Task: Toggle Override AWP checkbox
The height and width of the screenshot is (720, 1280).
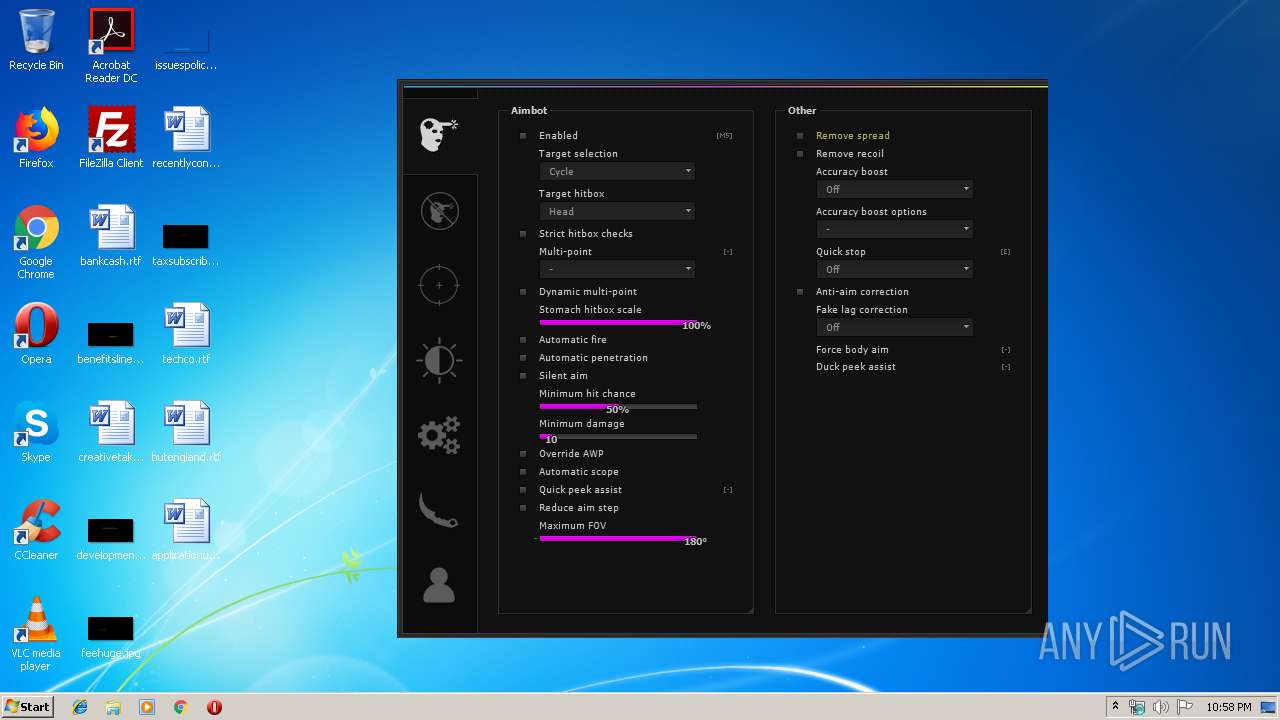Action: 522,453
